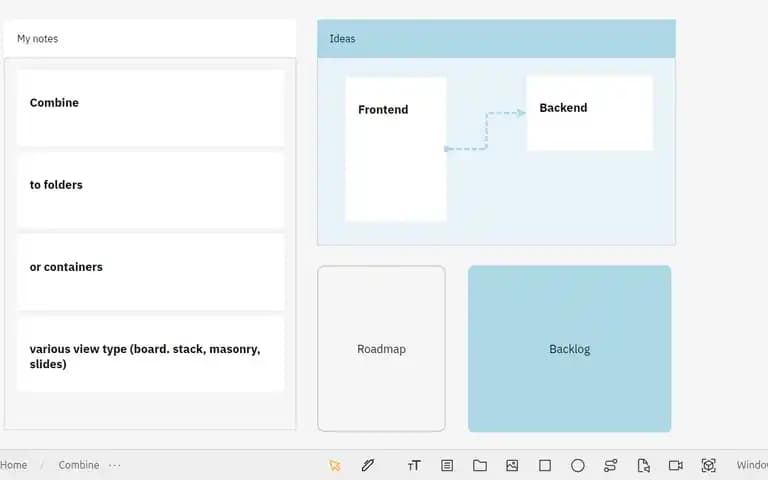The height and width of the screenshot is (480, 768).
Task: Click the Combine breadcrumb item
Action: tap(78, 465)
